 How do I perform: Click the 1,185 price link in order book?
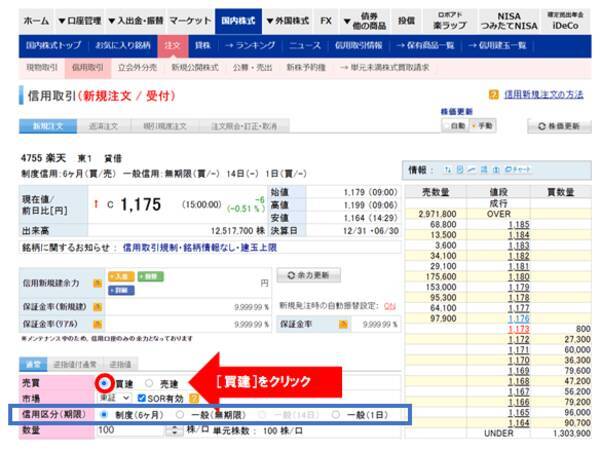[518, 225]
